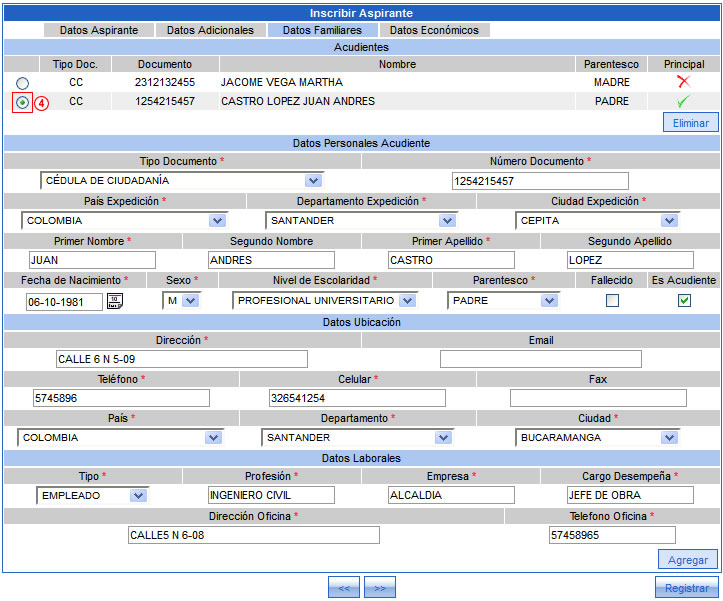The image size is (723, 601).
Task: Click document number 1254215457 in the table
Action: click(x=165, y=101)
